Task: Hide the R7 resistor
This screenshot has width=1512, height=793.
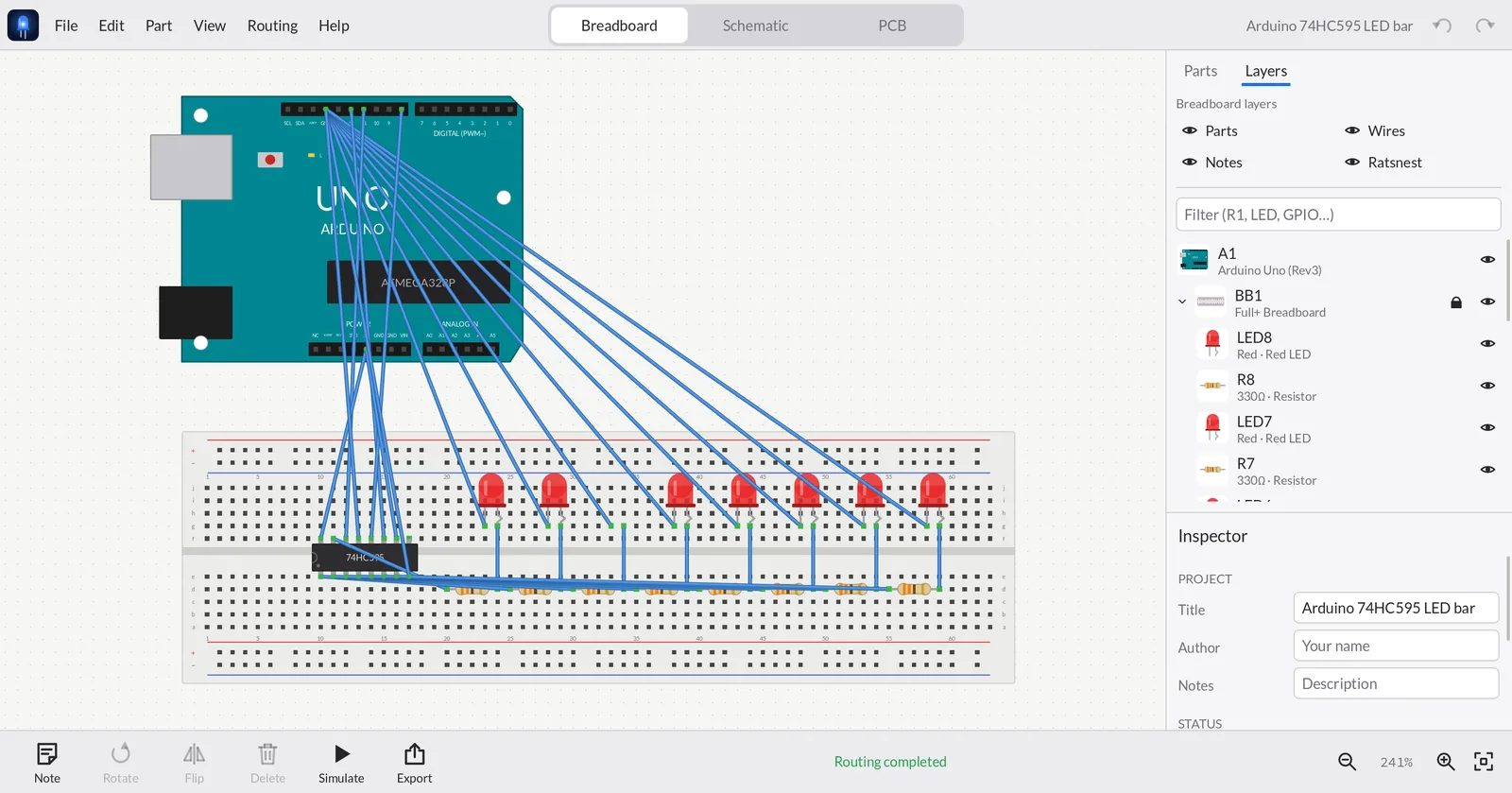Action: [x=1487, y=470]
